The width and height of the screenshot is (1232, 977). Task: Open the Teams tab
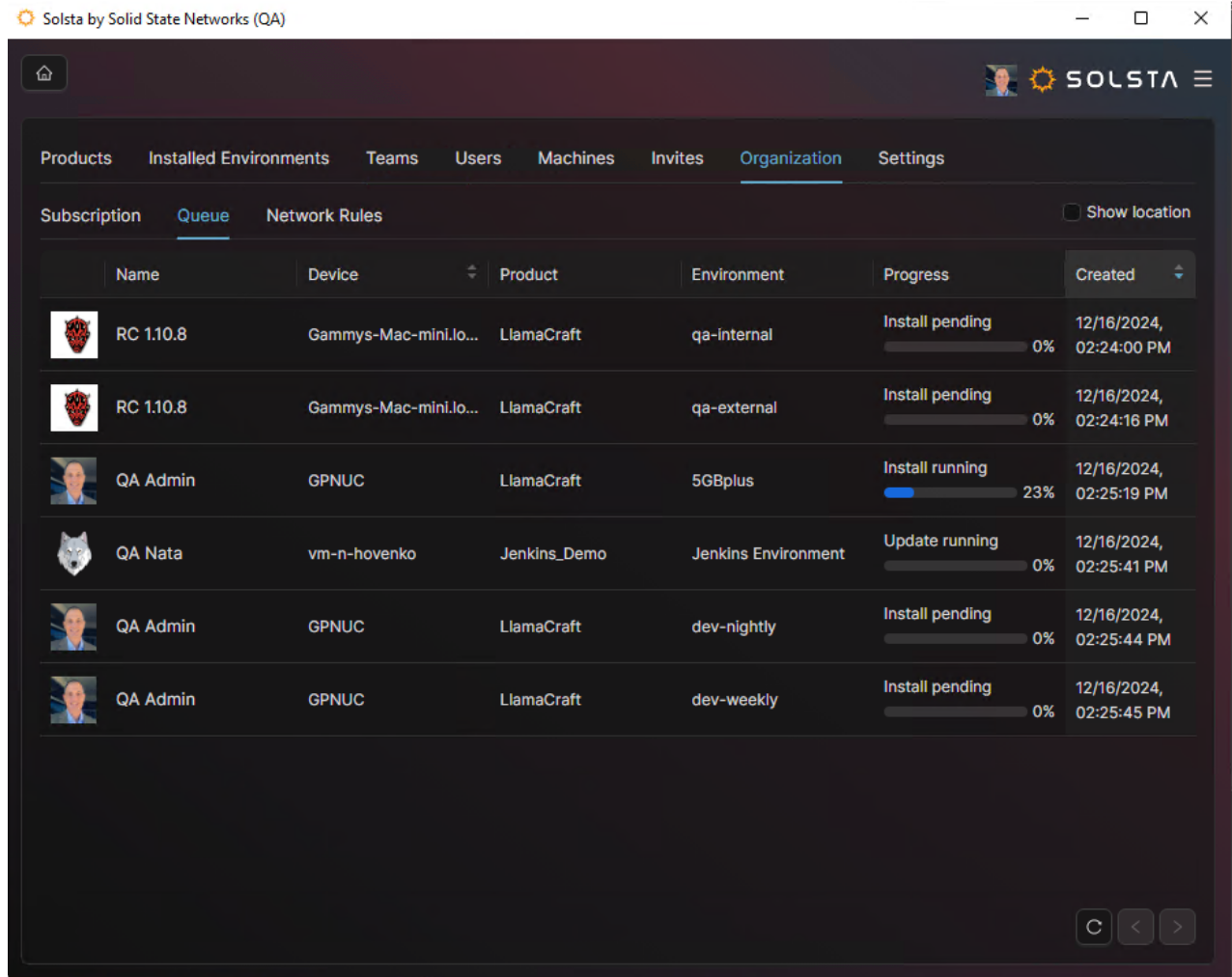click(392, 158)
